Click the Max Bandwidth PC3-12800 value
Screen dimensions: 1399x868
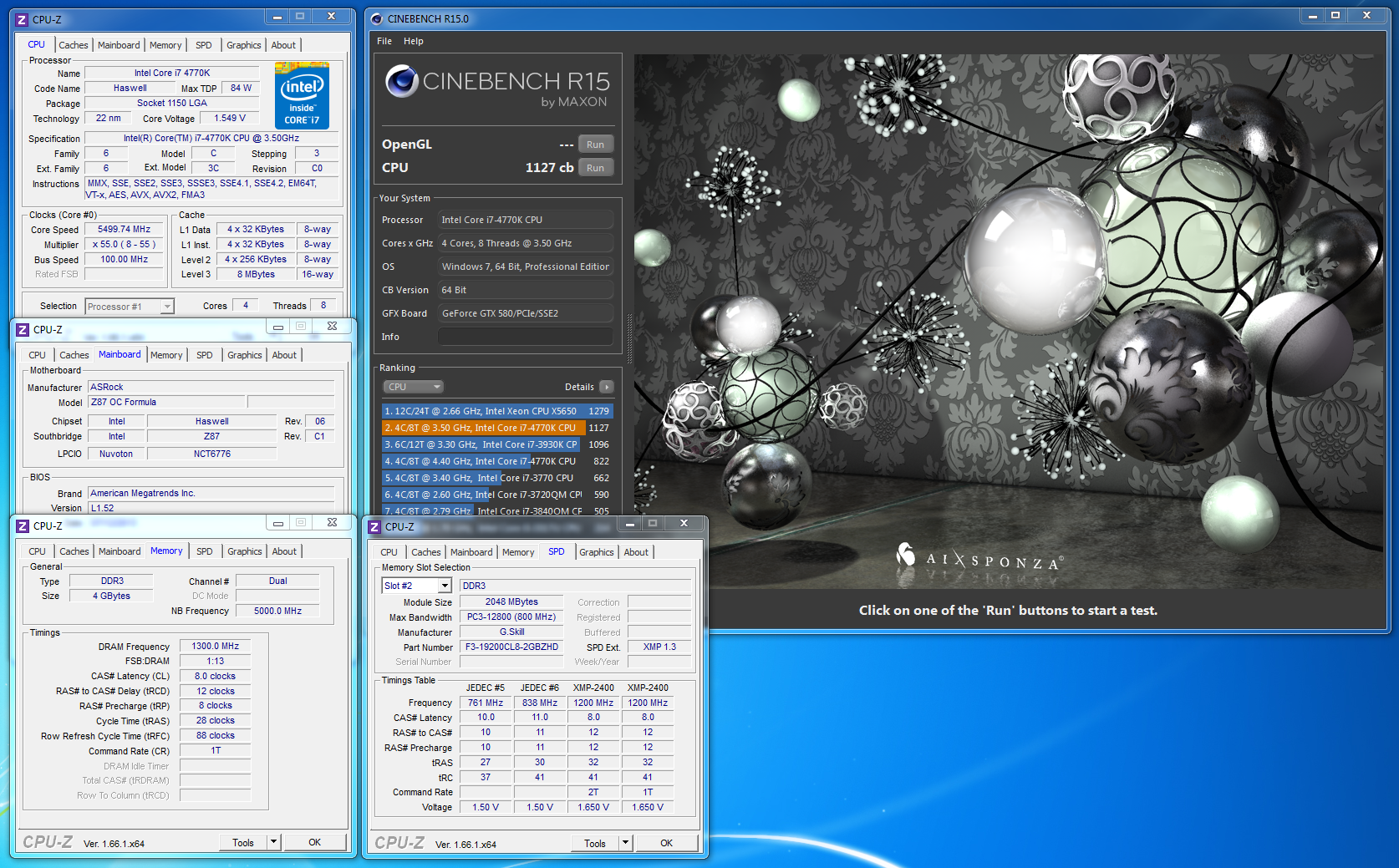coord(511,617)
